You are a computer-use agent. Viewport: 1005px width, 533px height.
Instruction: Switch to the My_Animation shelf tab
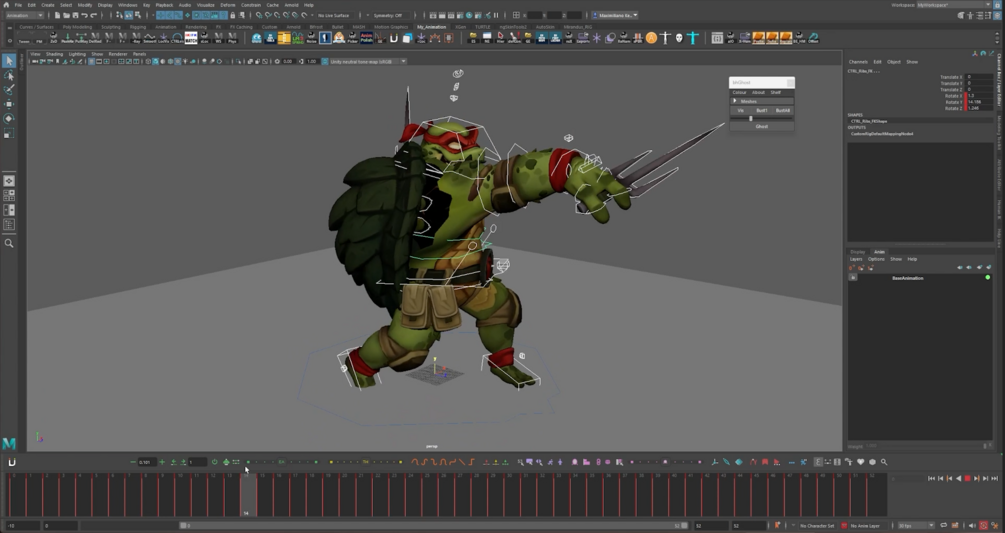tap(431, 27)
